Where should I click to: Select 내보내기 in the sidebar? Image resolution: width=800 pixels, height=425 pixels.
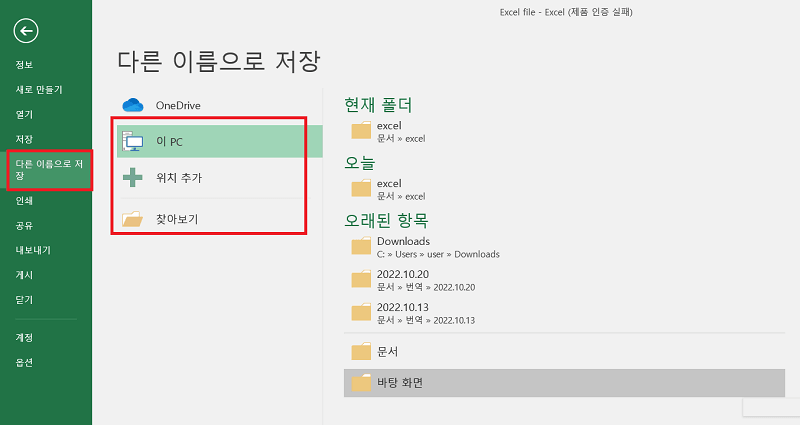[x=33, y=250]
